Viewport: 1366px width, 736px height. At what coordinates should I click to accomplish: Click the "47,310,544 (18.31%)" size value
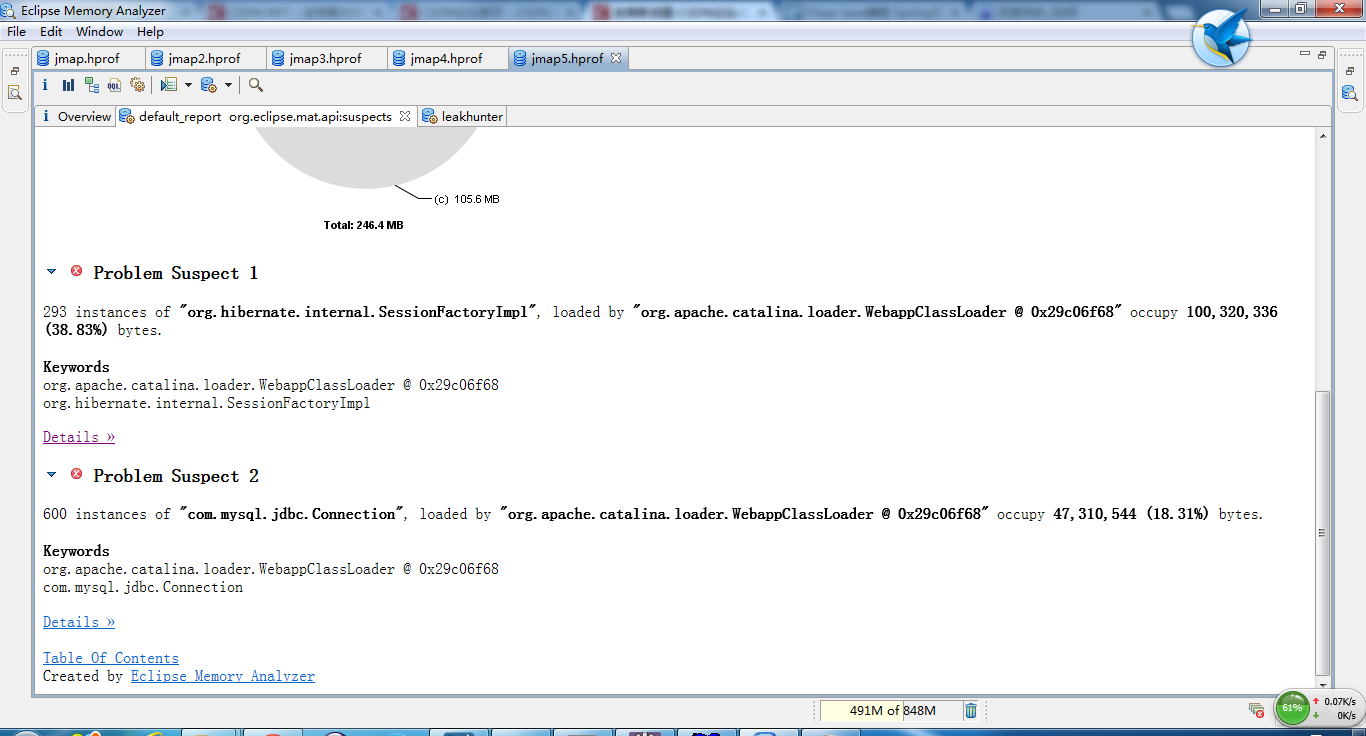(x=1131, y=514)
